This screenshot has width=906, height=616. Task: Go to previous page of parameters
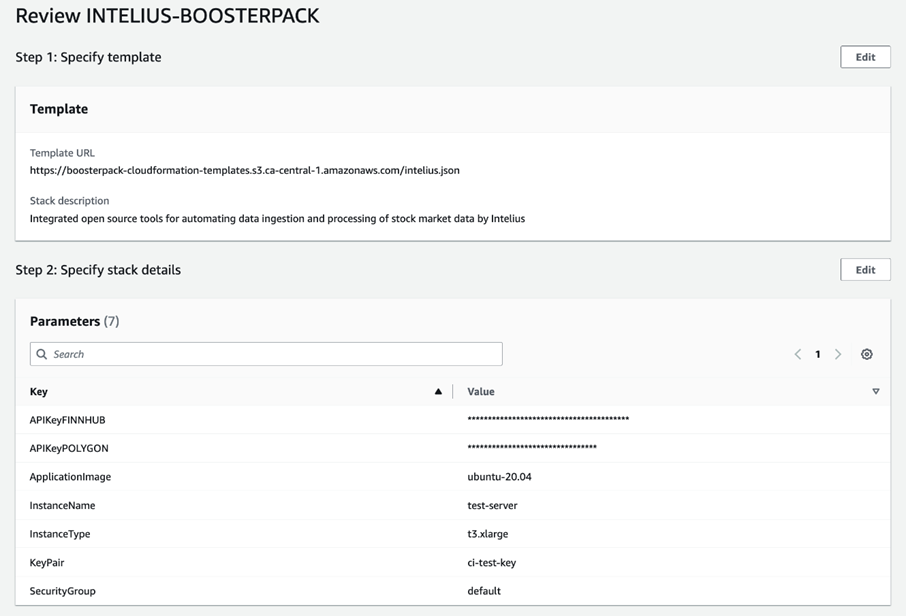tap(798, 354)
